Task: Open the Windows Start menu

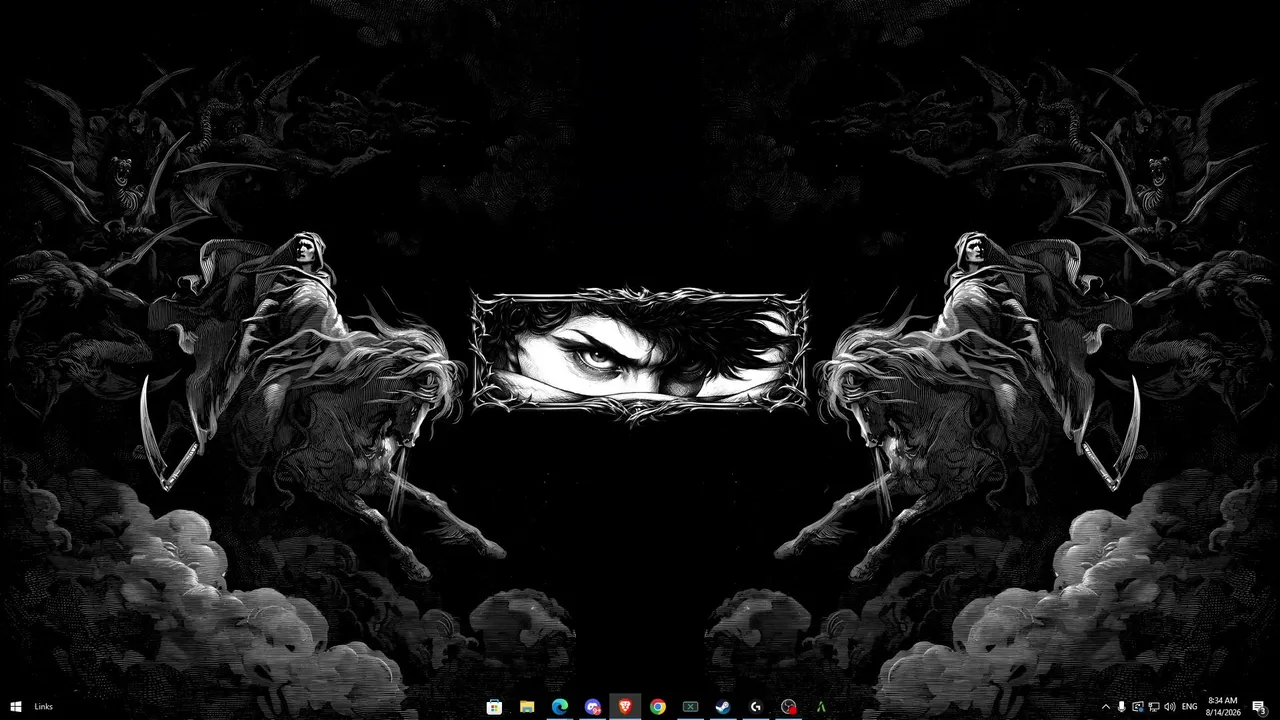Action: 16,707
